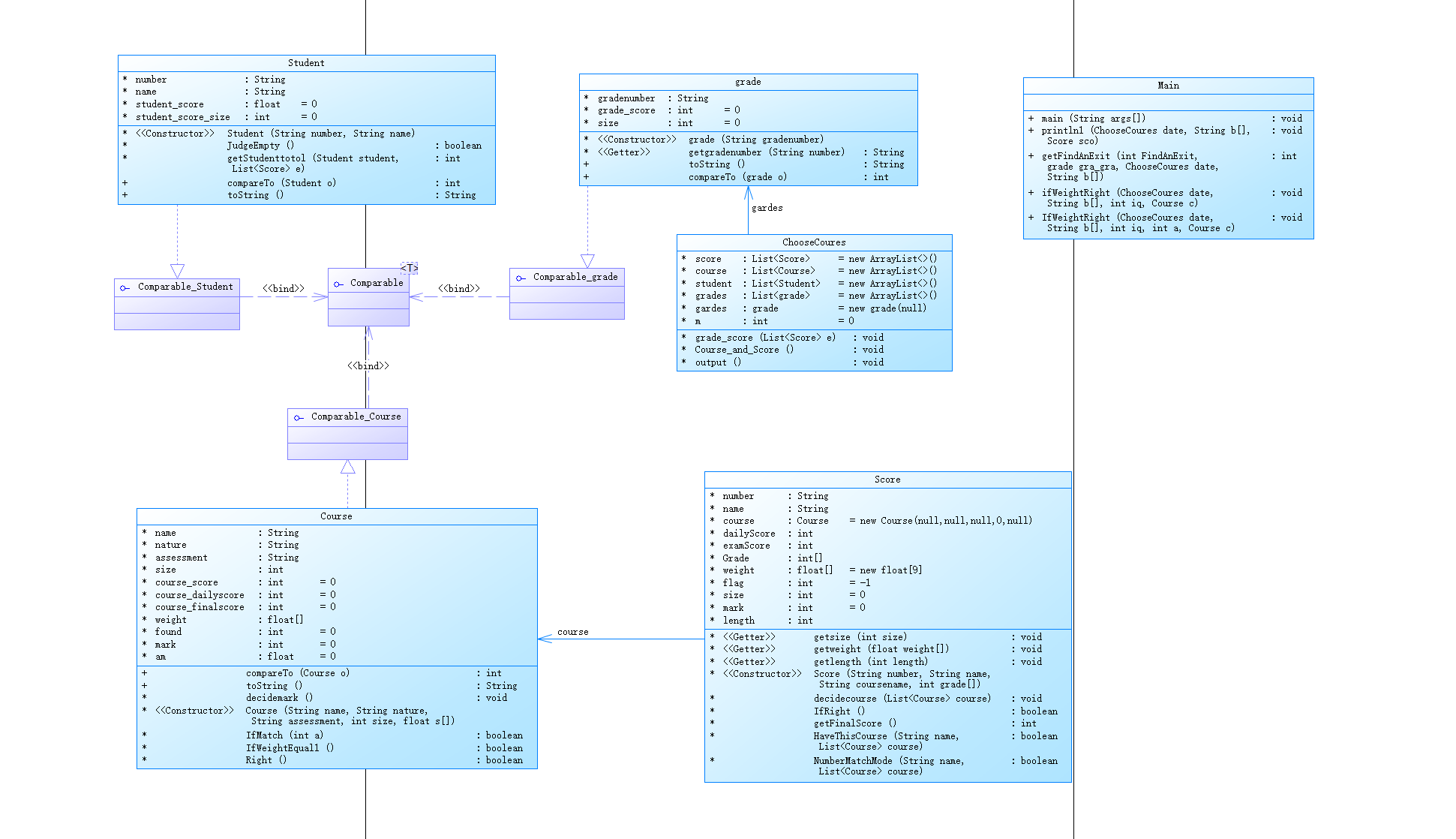Click the realization arrowhead above Comparable_grade
The image size is (1456, 839).
pyautogui.click(x=587, y=260)
